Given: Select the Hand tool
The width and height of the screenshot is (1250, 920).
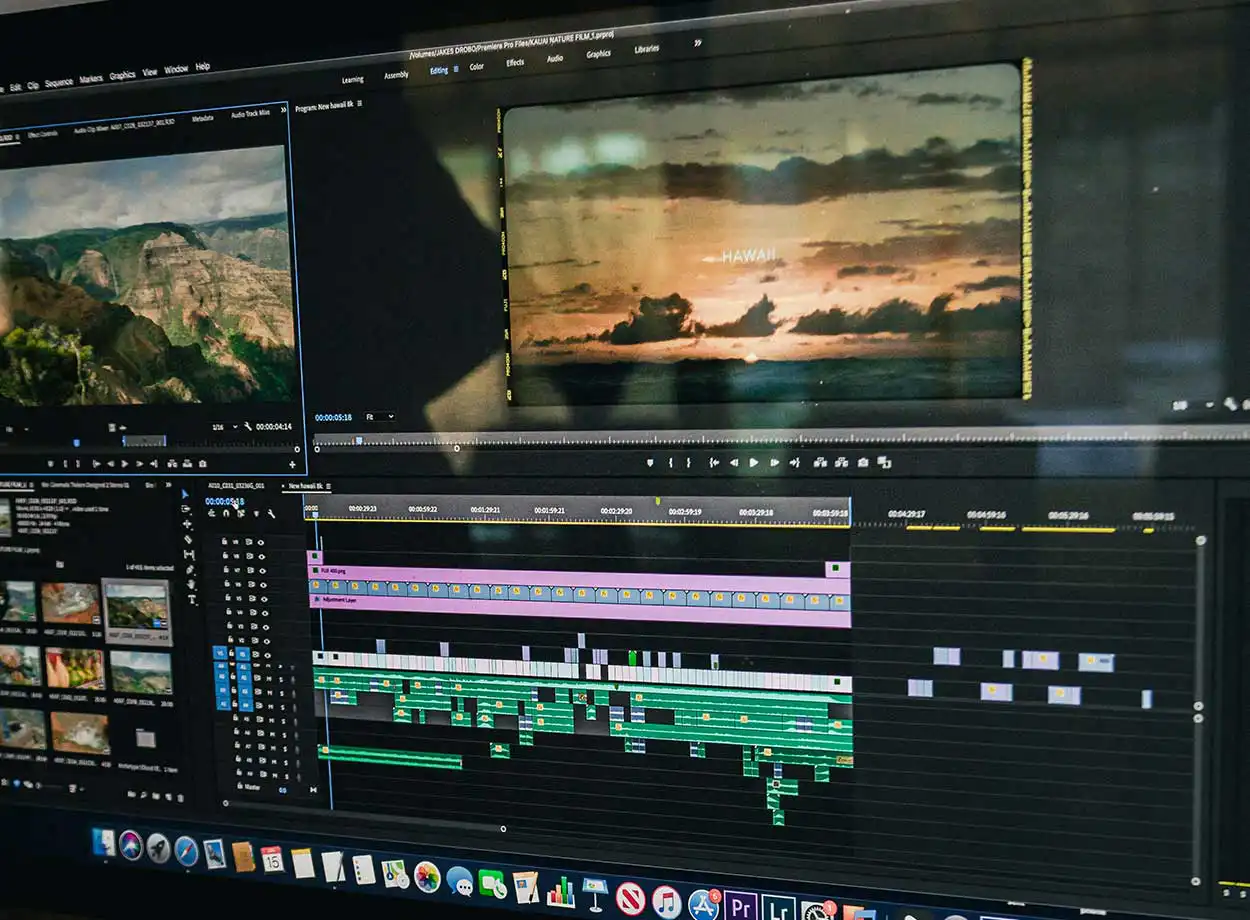Looking at the screenshot, I should coord(191,584).
